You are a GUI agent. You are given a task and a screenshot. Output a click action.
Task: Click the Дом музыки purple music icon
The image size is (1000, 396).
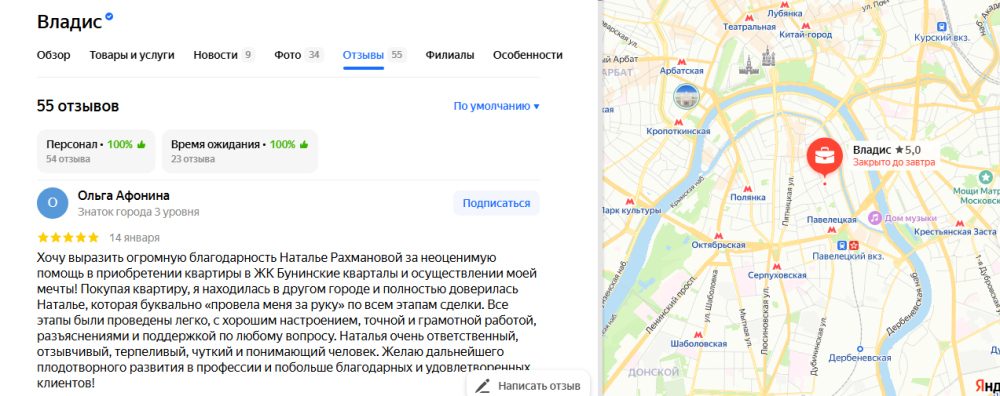[x=874, y=218]
